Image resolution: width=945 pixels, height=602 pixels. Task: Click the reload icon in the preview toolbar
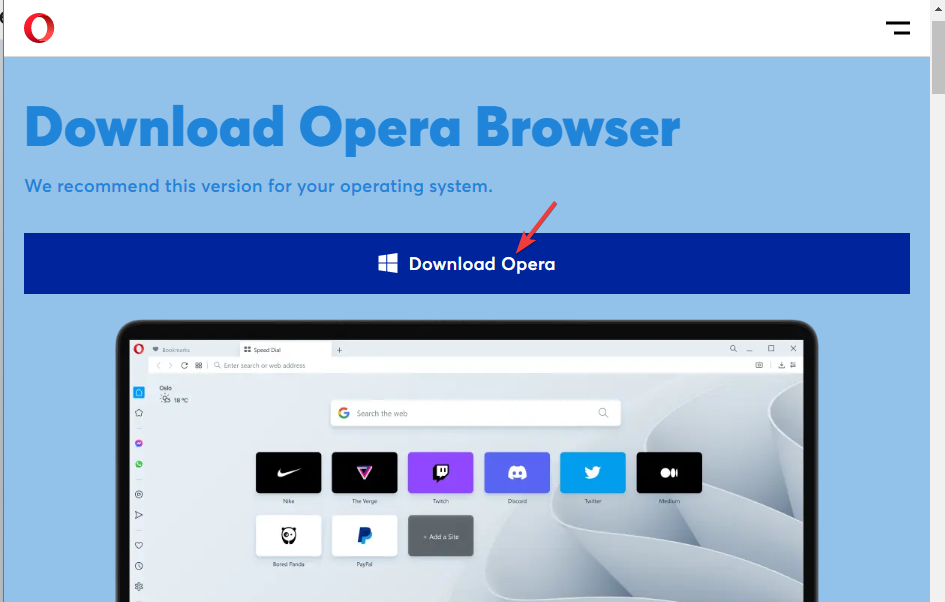(184, 365)
